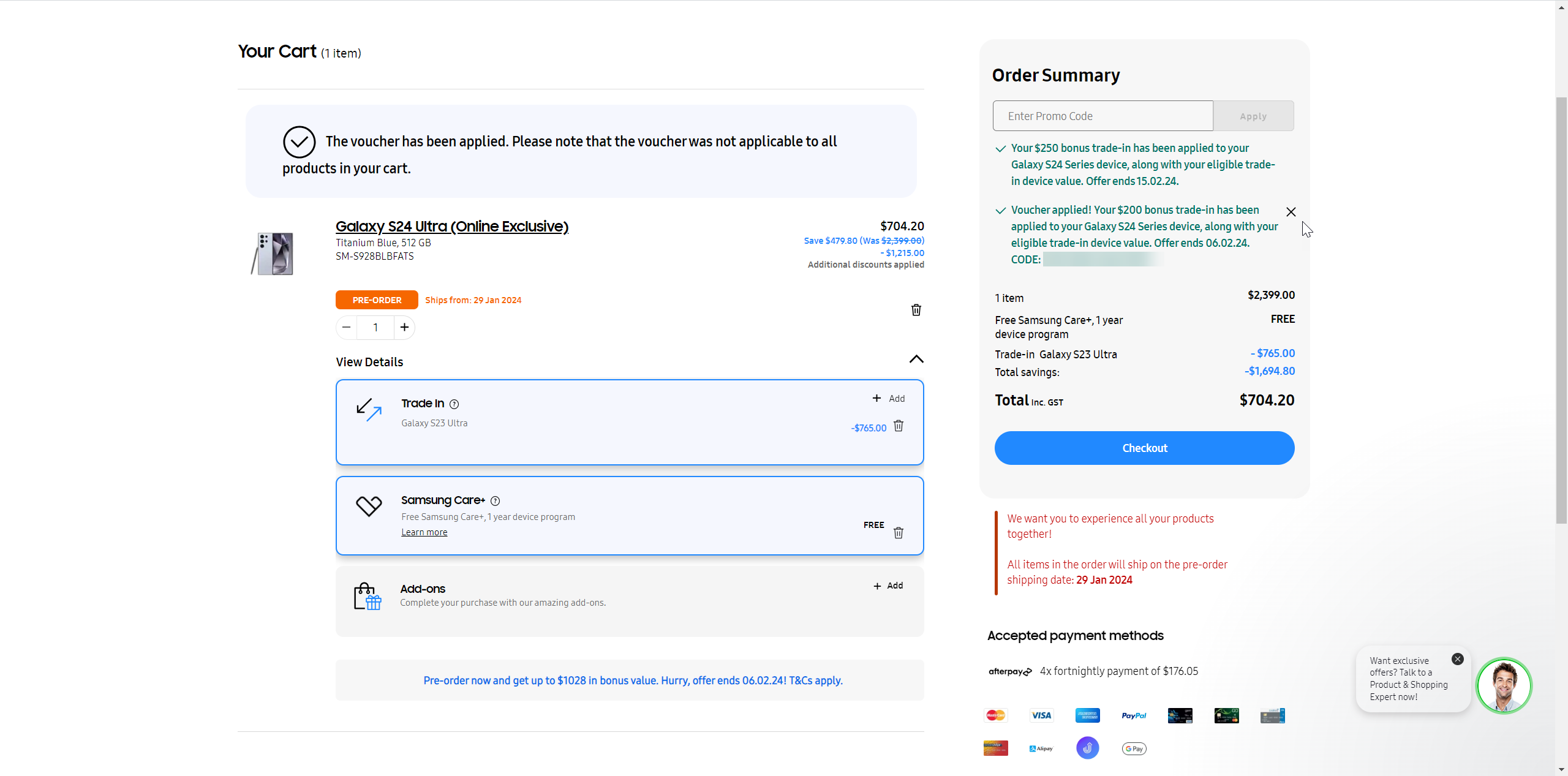Click "4x fortnightly payment of $176.05" text
This screenshot has width=1568, height=776.
[x=1119, y=671]
